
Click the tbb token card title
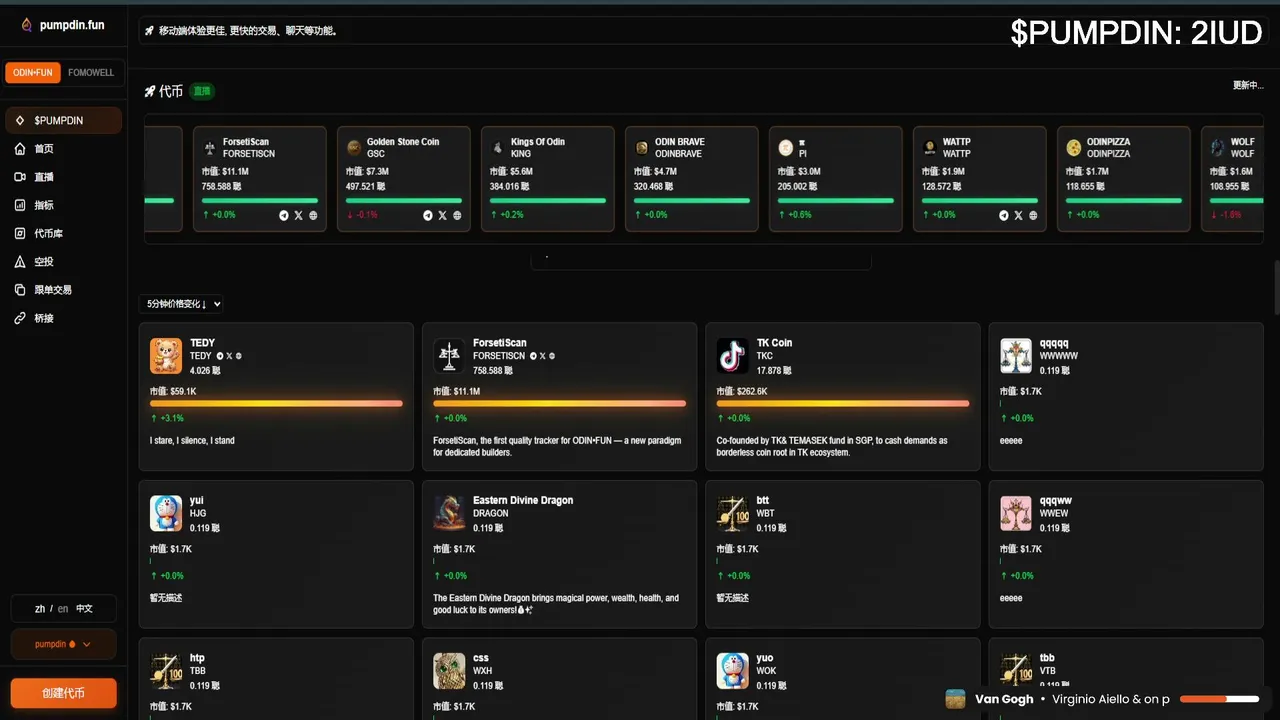click(1047, 658)
